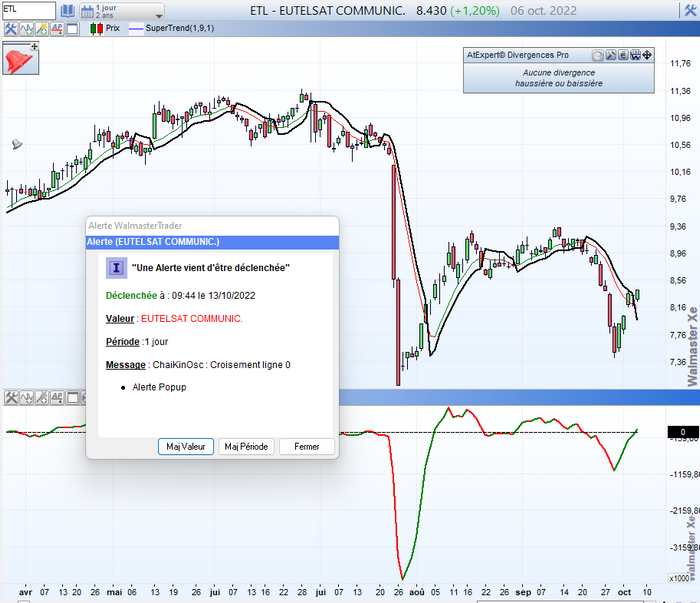
Task: Click the move arrows icon on Divergences Pro
Action: point(647,55)
